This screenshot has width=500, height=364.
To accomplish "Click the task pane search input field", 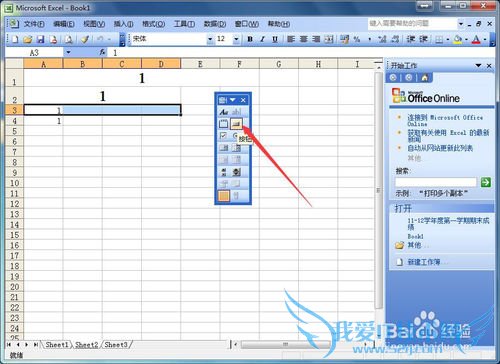I will tap(436, 182).
